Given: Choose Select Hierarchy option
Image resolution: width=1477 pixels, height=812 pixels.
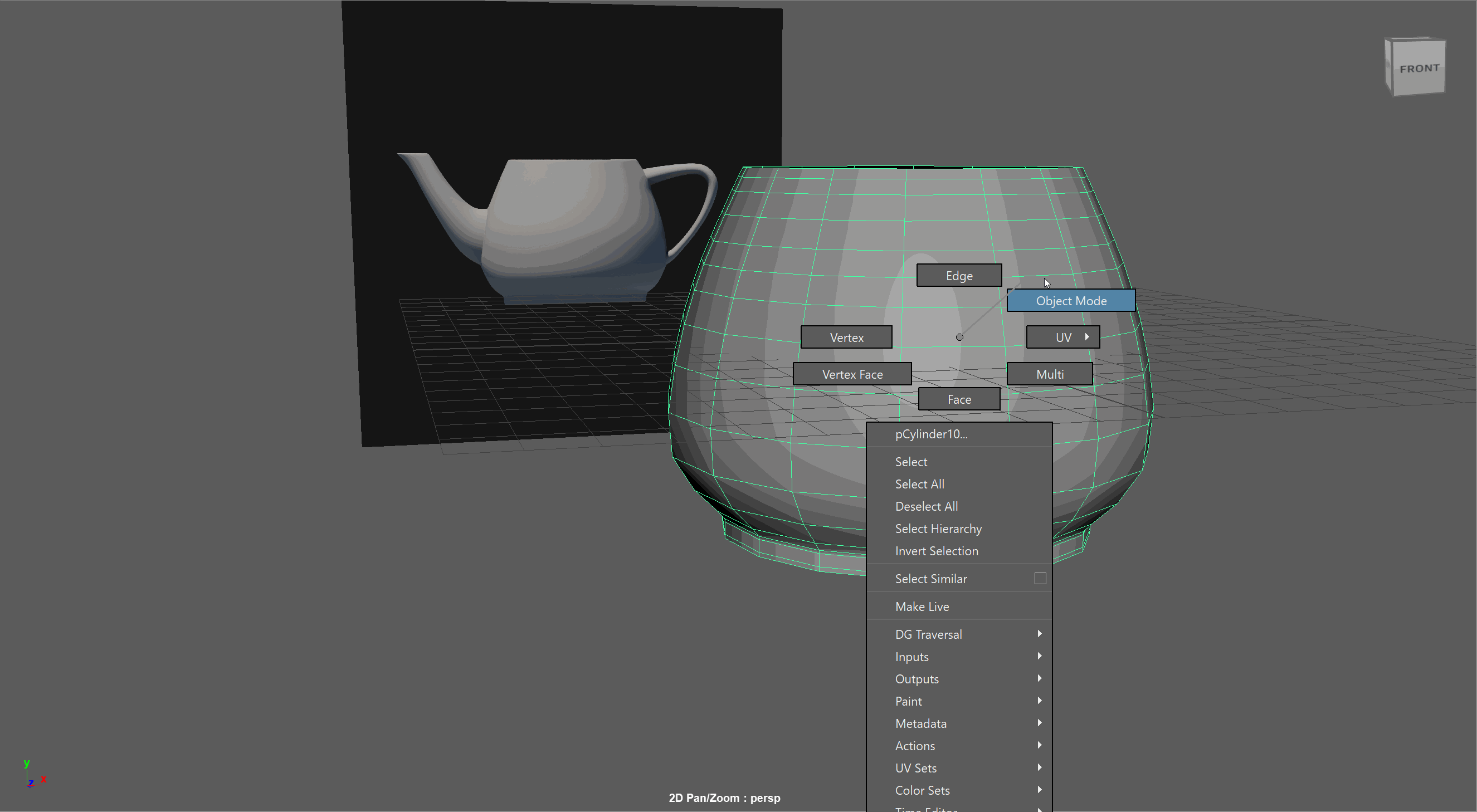Looking at the screenshot, I should click(938, 529).
